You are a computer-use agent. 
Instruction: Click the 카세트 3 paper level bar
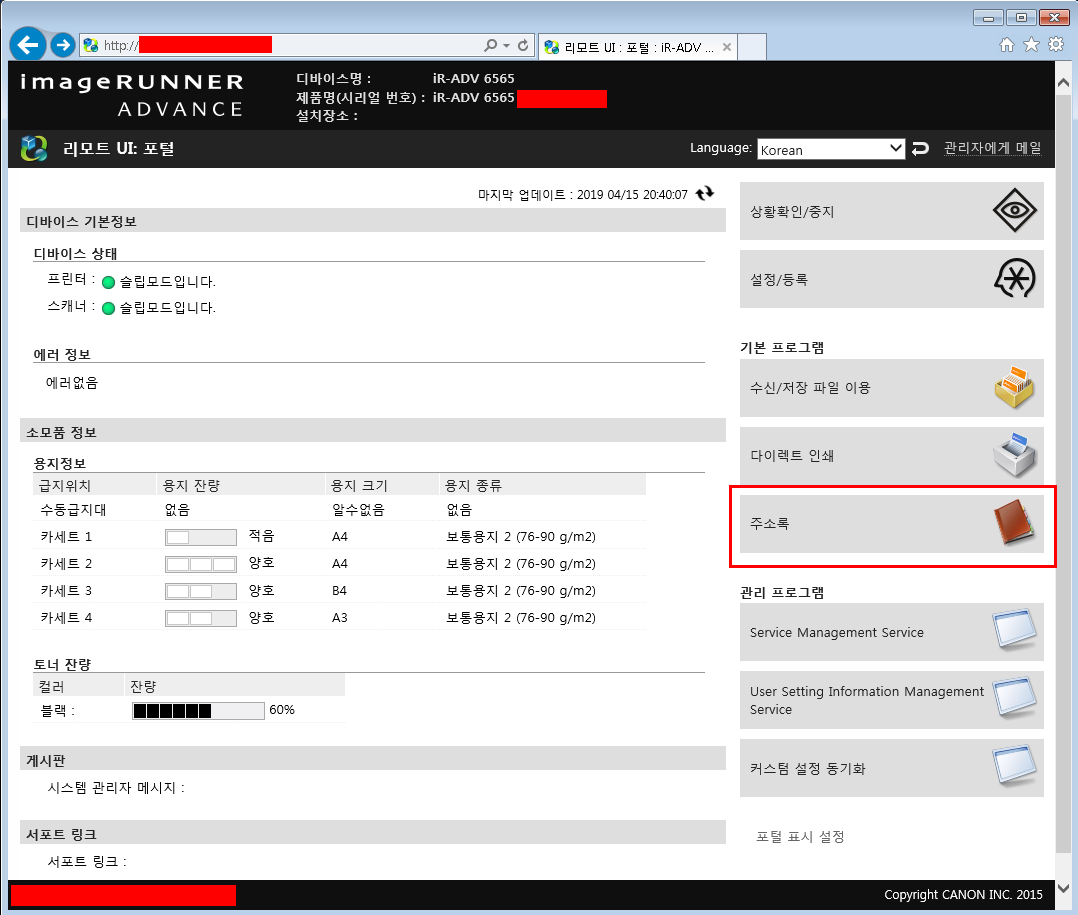tap(201, 591)
